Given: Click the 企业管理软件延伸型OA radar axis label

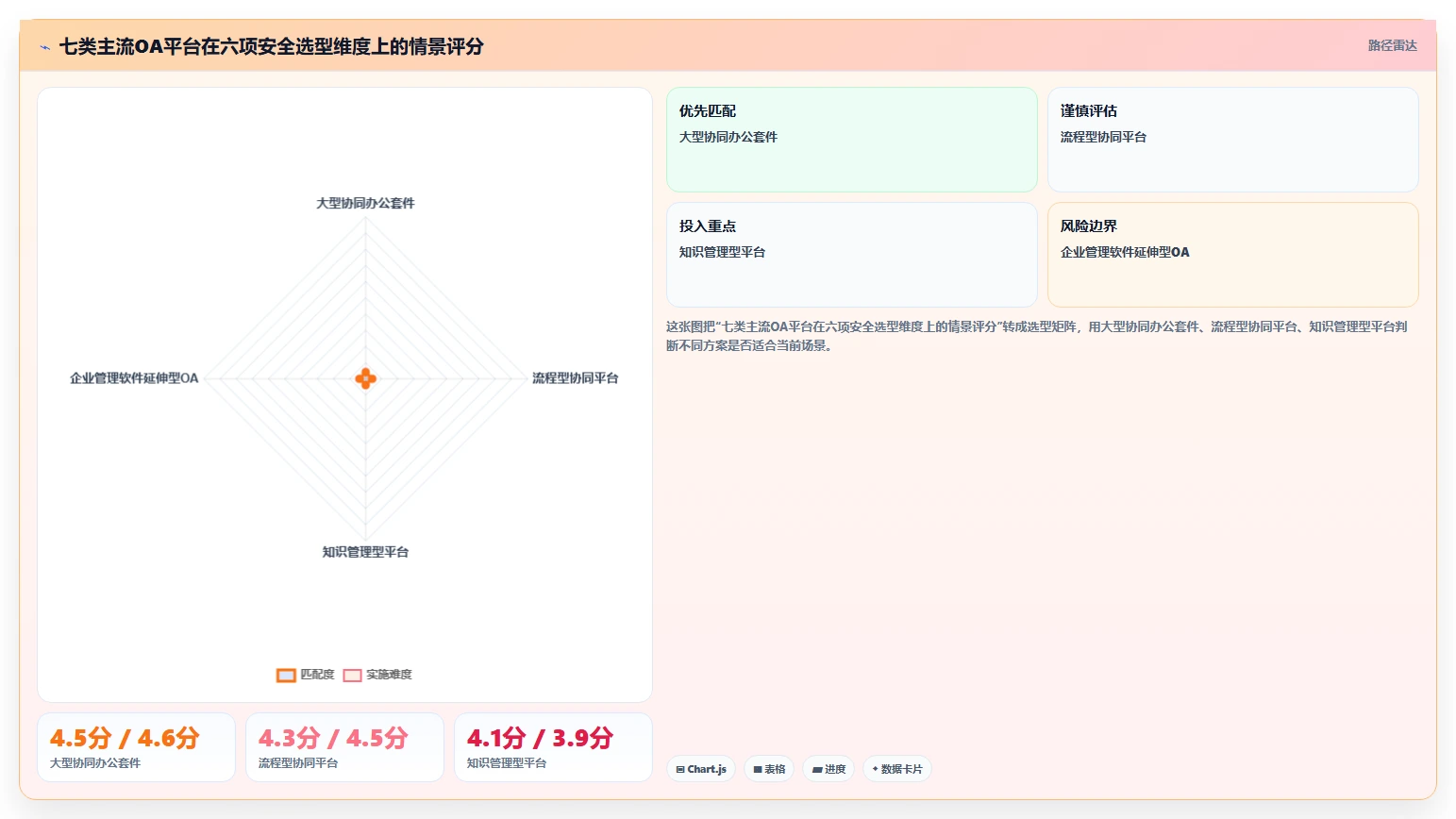Looking at the screenshot, I should pyautogui.click(x=134, y=378).
